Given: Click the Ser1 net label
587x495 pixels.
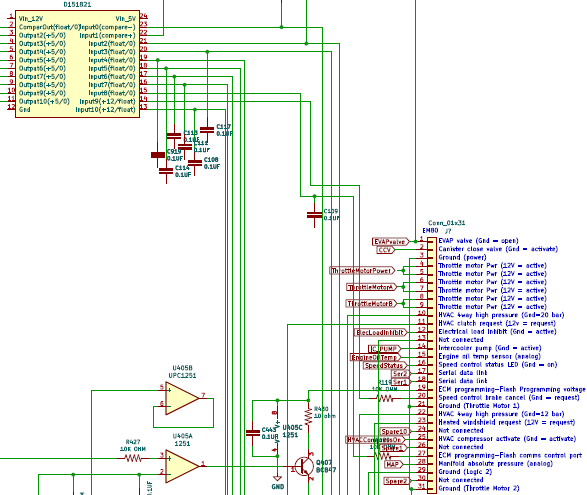Looking at the screenshot, I should click(401, 382).
